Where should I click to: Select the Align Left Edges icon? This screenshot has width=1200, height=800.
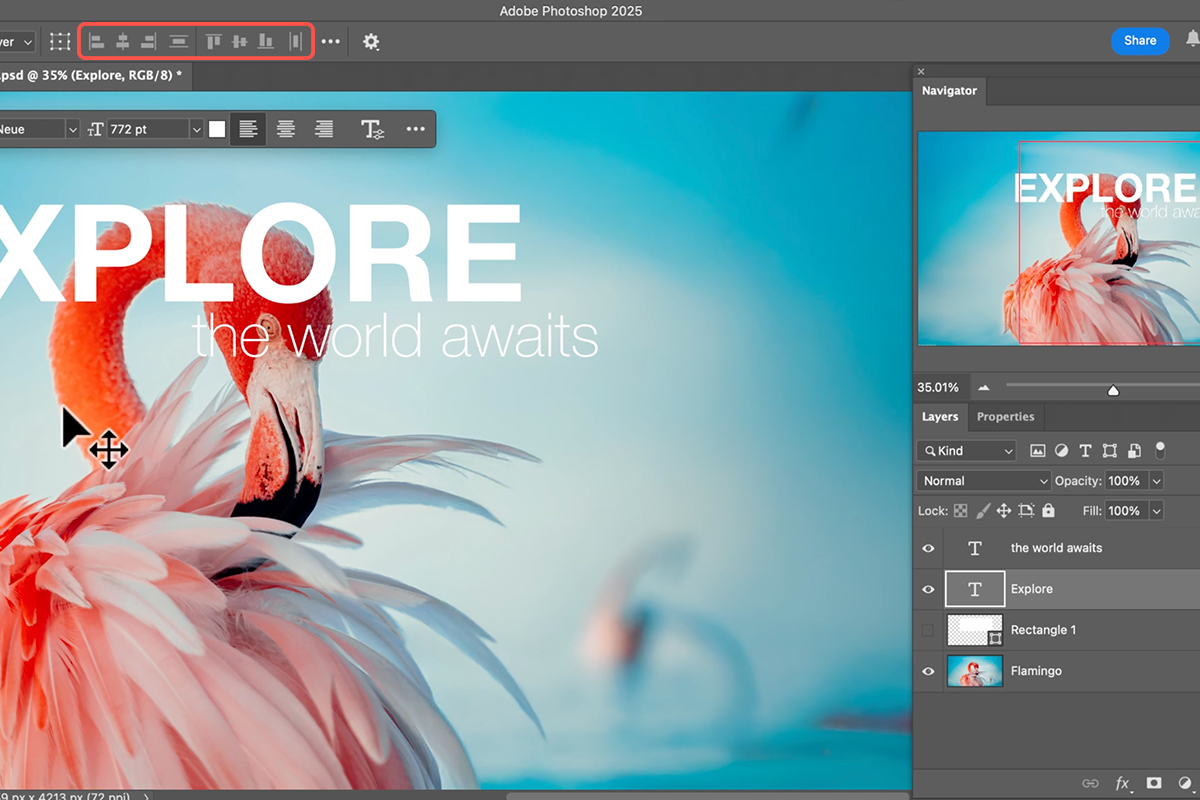pyautogui.click(x=96, y=41)
